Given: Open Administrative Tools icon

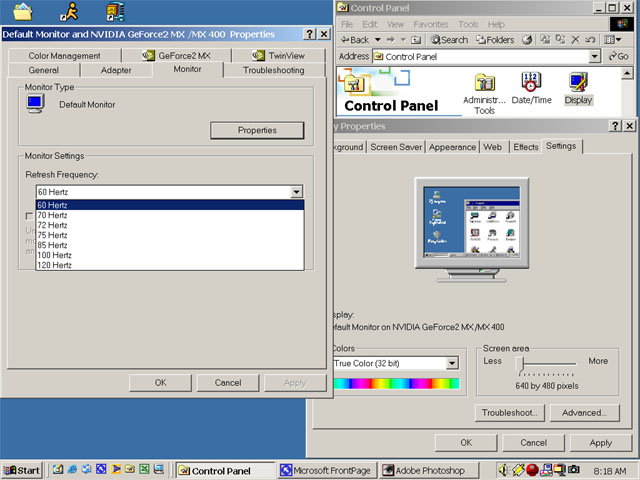Looking at the screenshot, I should point(485,92).
